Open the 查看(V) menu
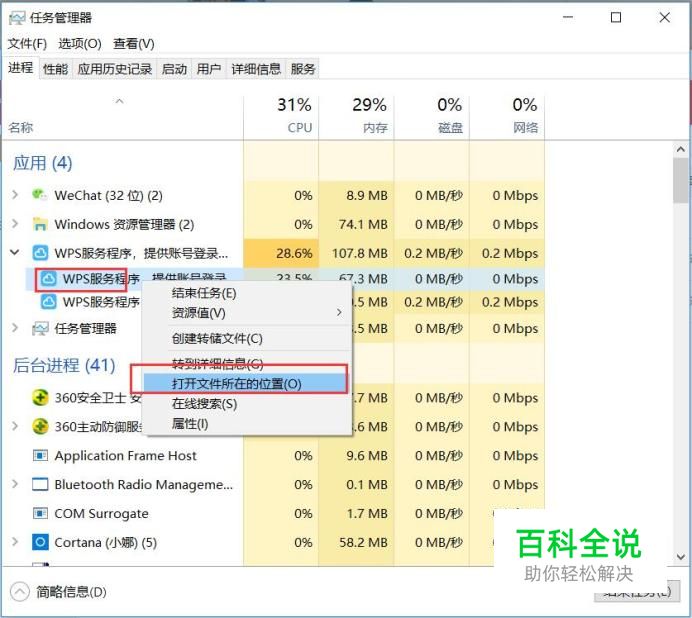This screenshot has height=618, width=692. click(134, 43)
